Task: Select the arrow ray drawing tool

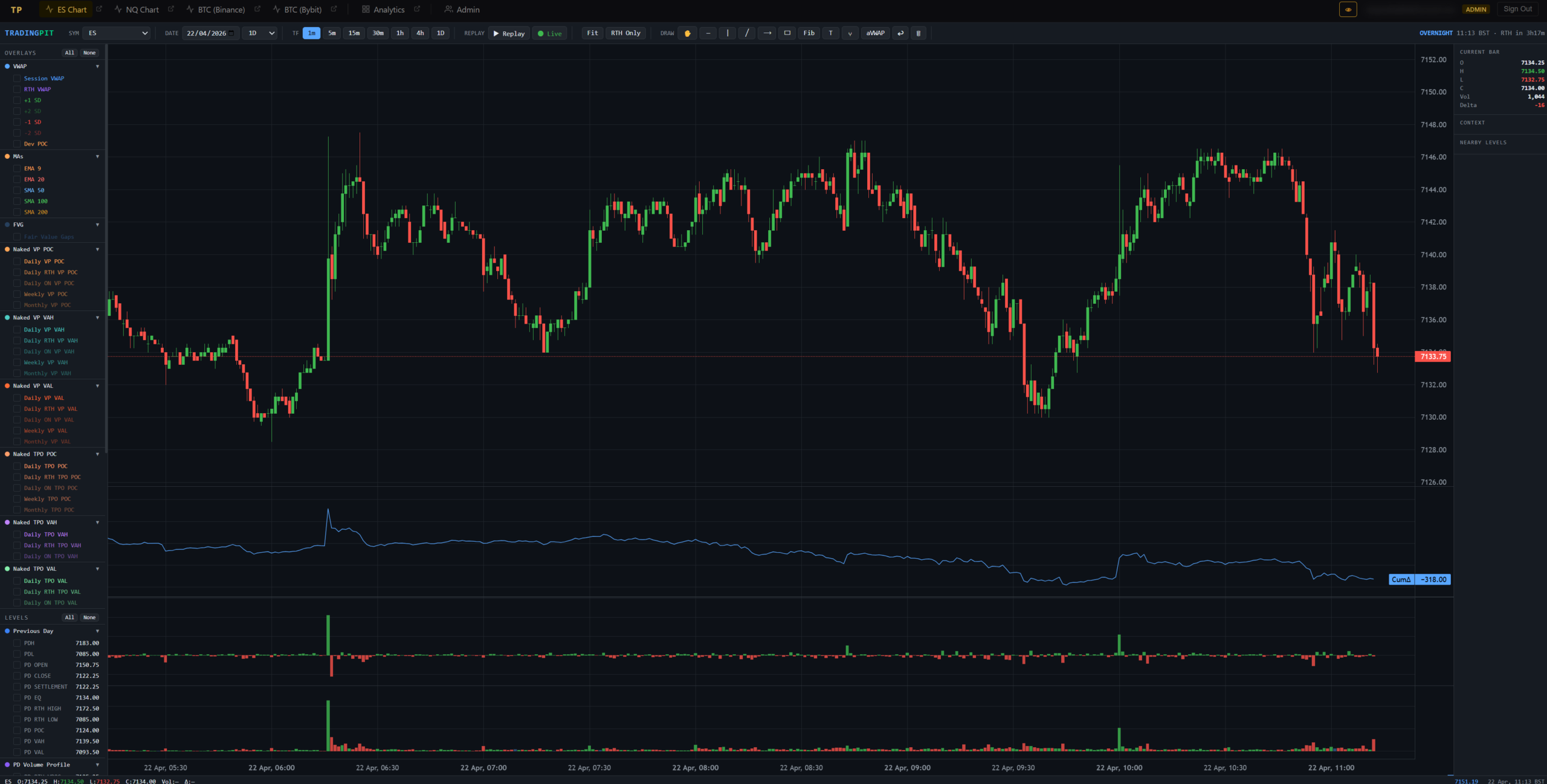Action: pos(767,33)
